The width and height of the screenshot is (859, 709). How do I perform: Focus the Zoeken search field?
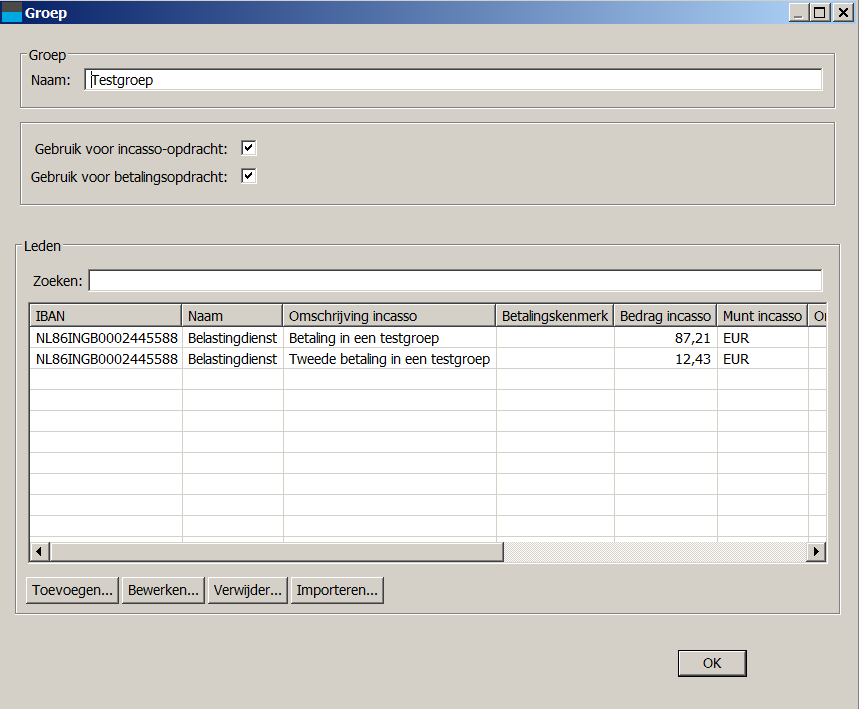click(x=455, y=281)
